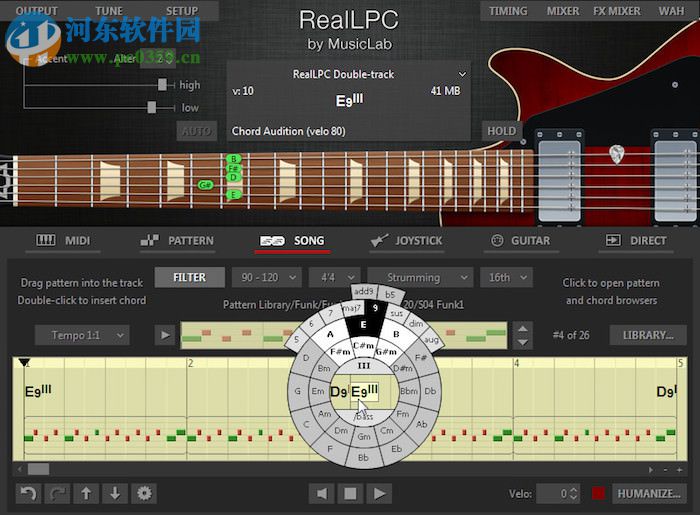Switch to the DIRECT tab
Screen dimensions: 700x515
636,241
